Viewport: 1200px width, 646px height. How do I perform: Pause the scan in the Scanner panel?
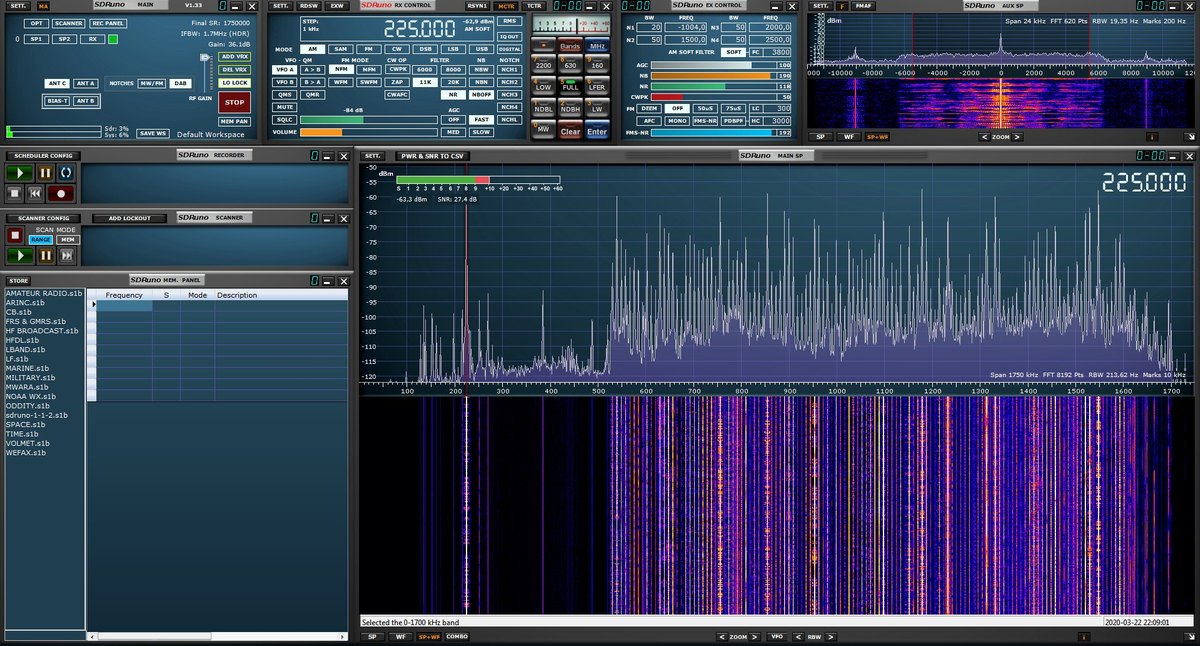(45, 256)
